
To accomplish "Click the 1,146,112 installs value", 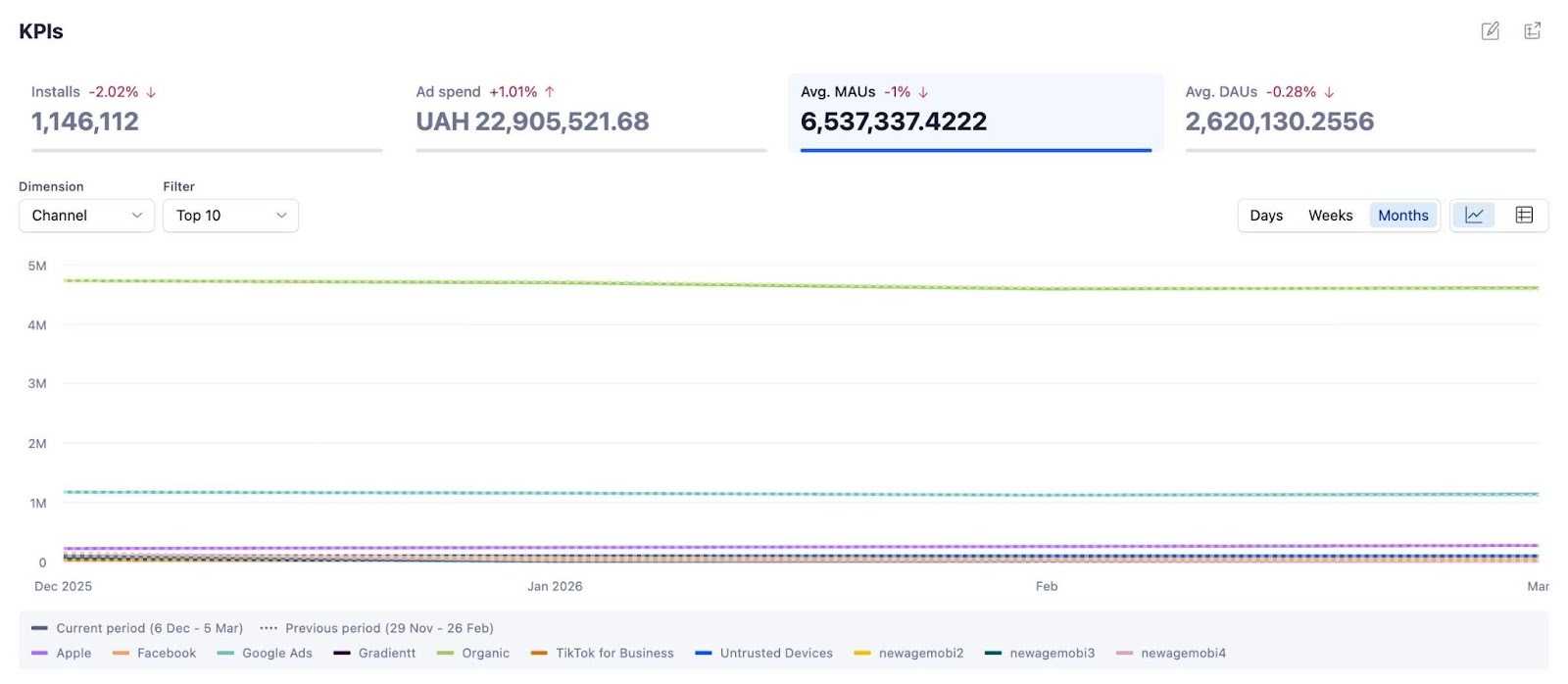I will [85, 122].
